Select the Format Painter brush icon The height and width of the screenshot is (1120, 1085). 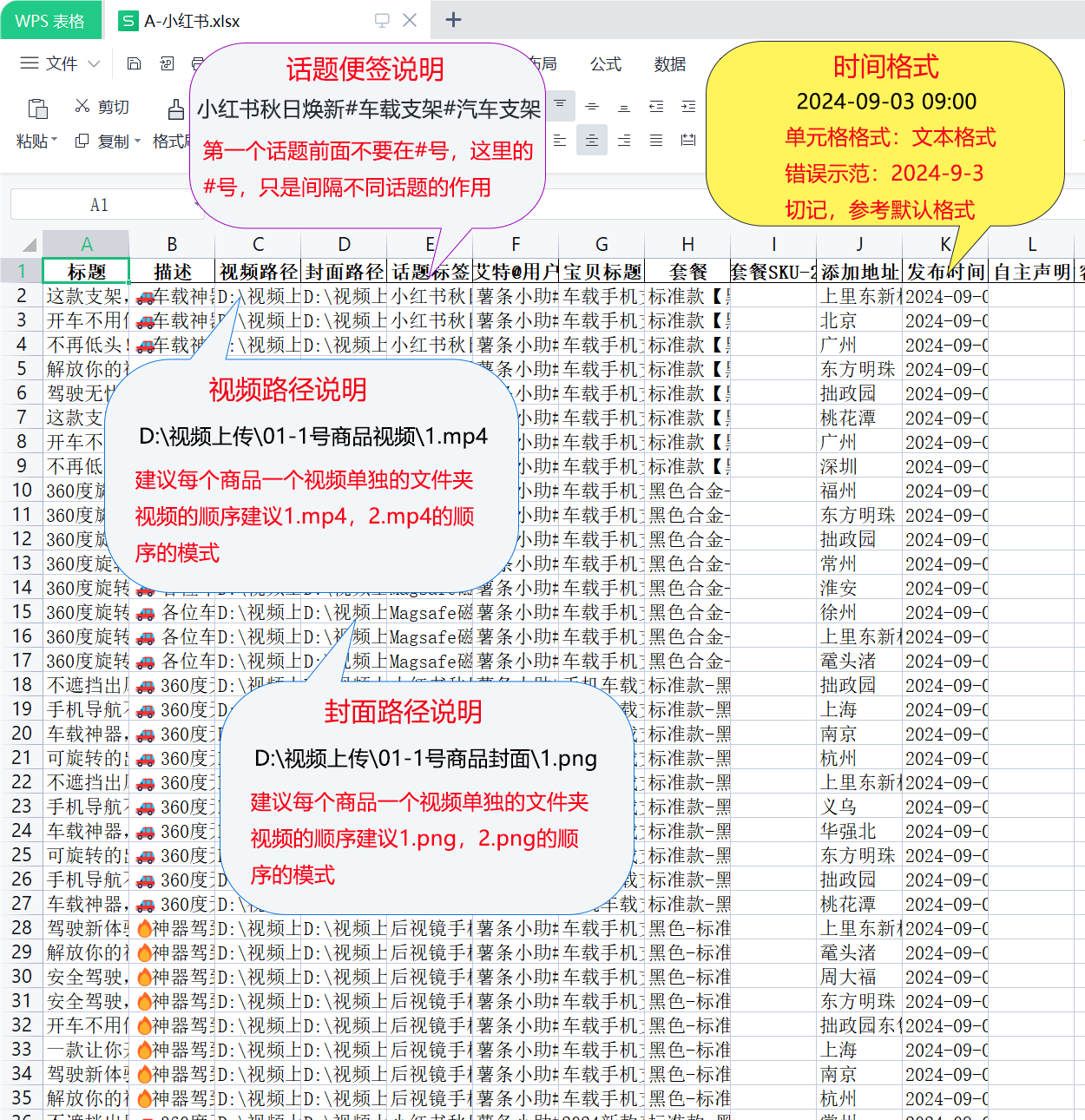(176, 109)
